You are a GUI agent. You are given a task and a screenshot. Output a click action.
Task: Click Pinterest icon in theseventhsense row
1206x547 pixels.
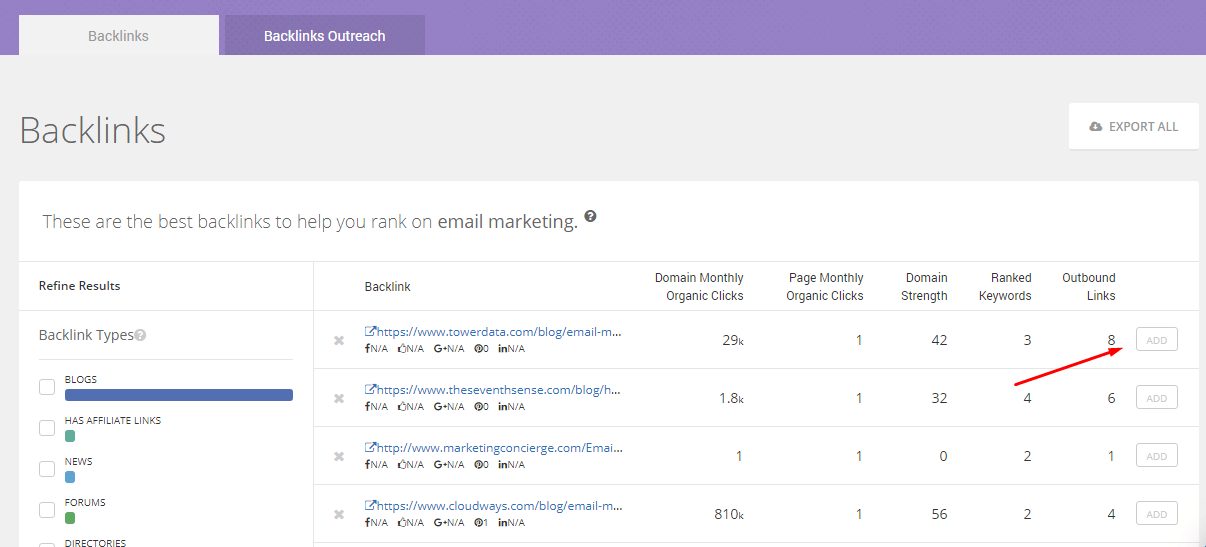click(478, 407)
